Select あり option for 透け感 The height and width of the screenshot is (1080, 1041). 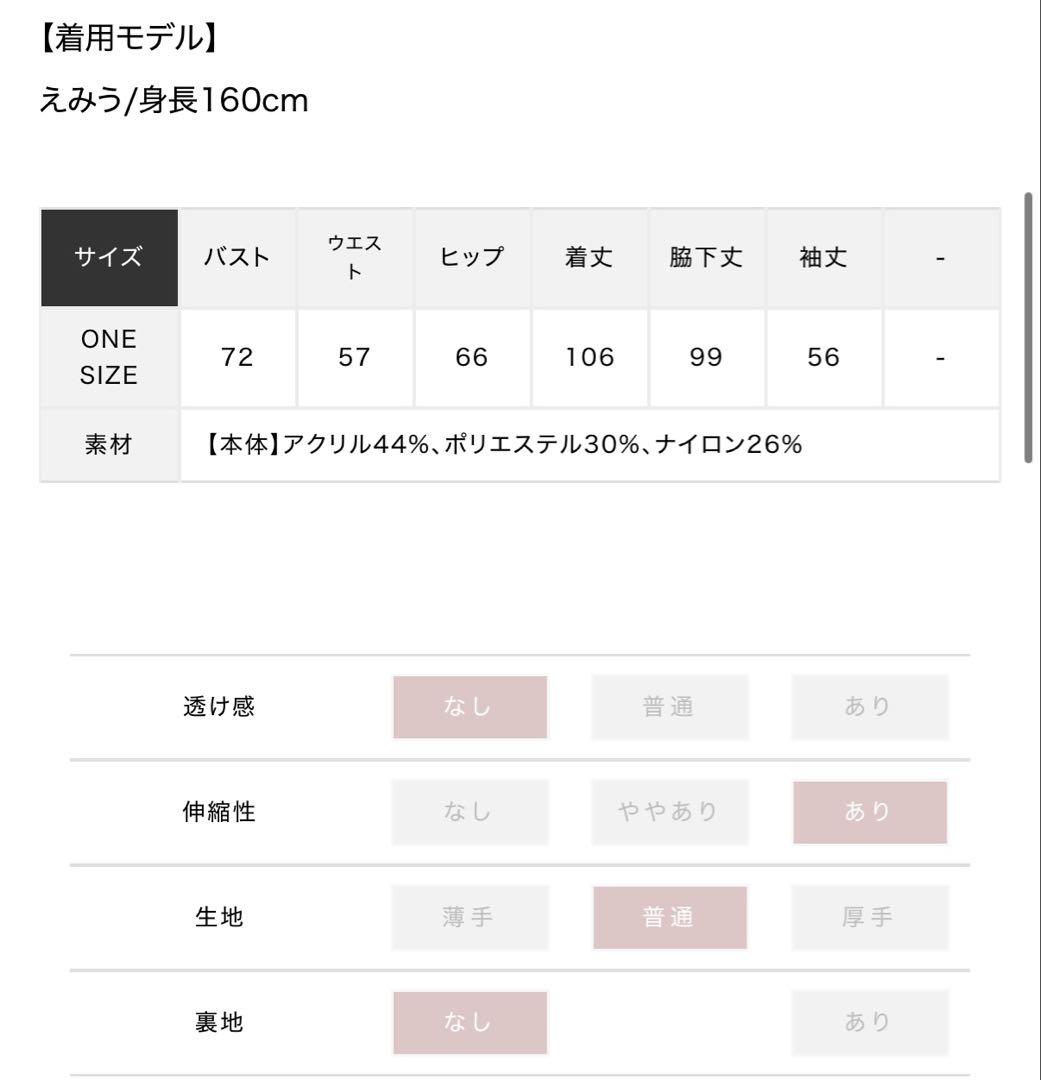click(870, 707)
